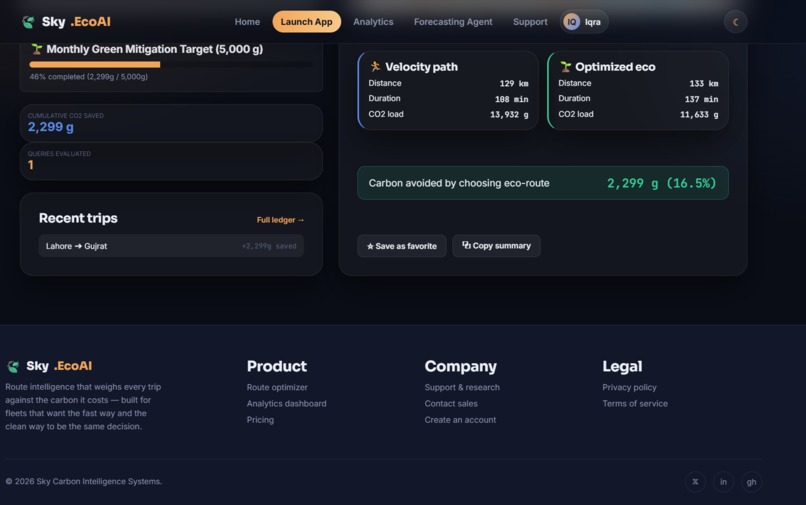Click Velocity path CO2 load 13,932 g
Viewport: 806px width, 505px height.
click(509, 115)
